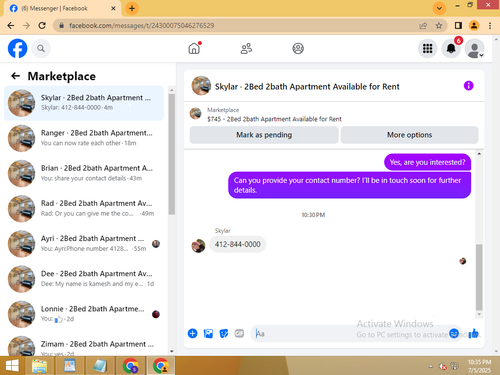Open the Ayri conversation
The height and width of the screenshot is (375, 500).
pos(84,244)
